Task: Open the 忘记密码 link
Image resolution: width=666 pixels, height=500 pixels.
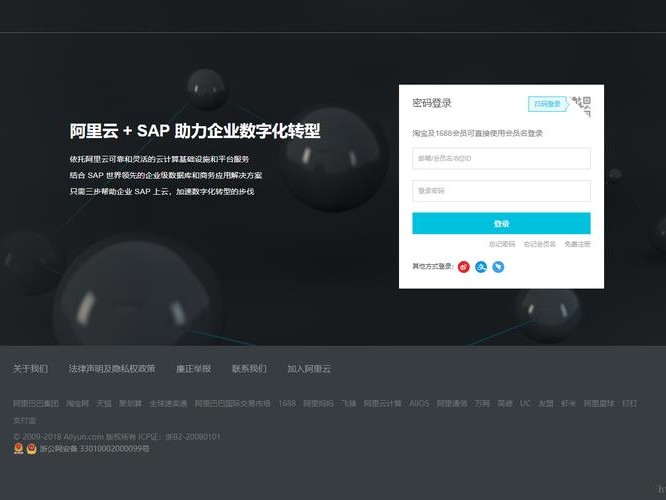Action: [x=502, y=244]
